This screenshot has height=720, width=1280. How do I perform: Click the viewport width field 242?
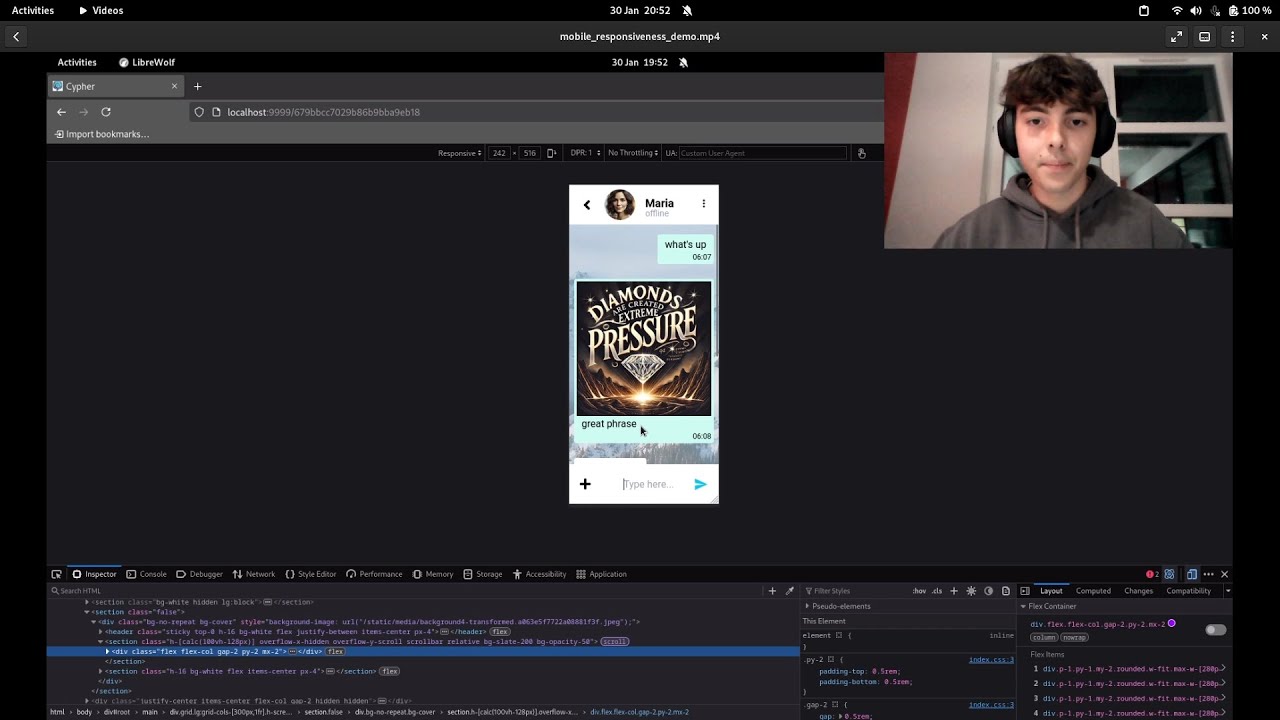(498, 153)
